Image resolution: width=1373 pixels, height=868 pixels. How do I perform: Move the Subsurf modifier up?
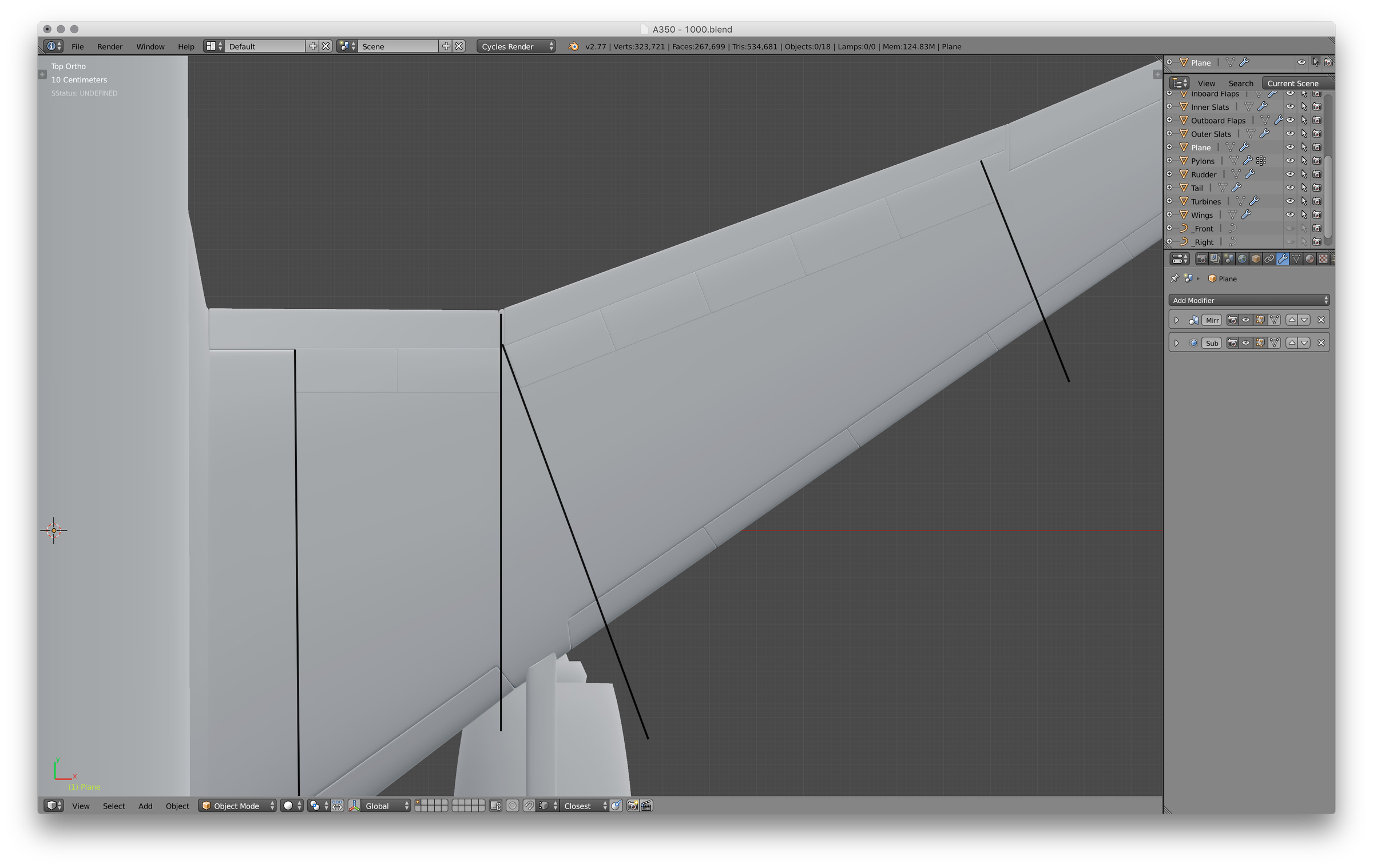[x=1292, y=343]
